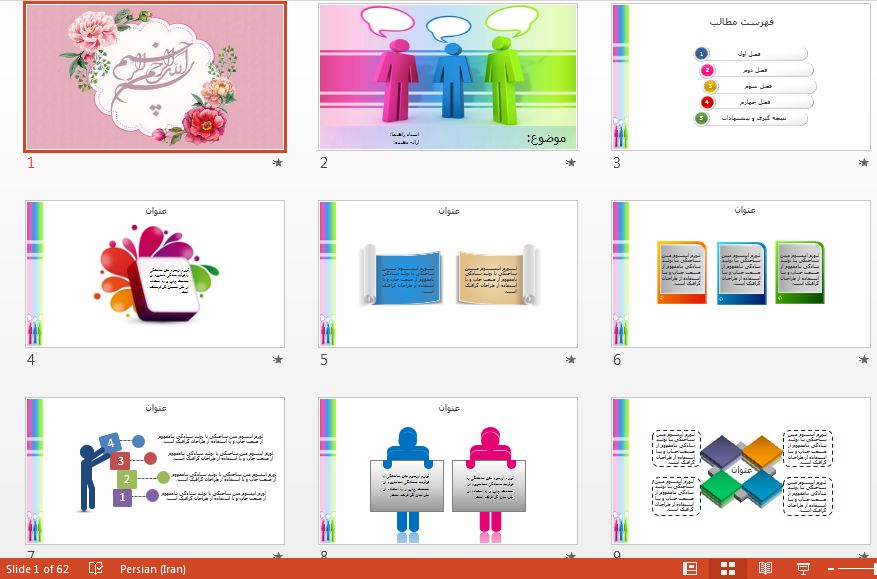Start Slide Show from status bar icon
Image resolution: width=877 pixels, height=579 pixels.
tap(802, 568)
